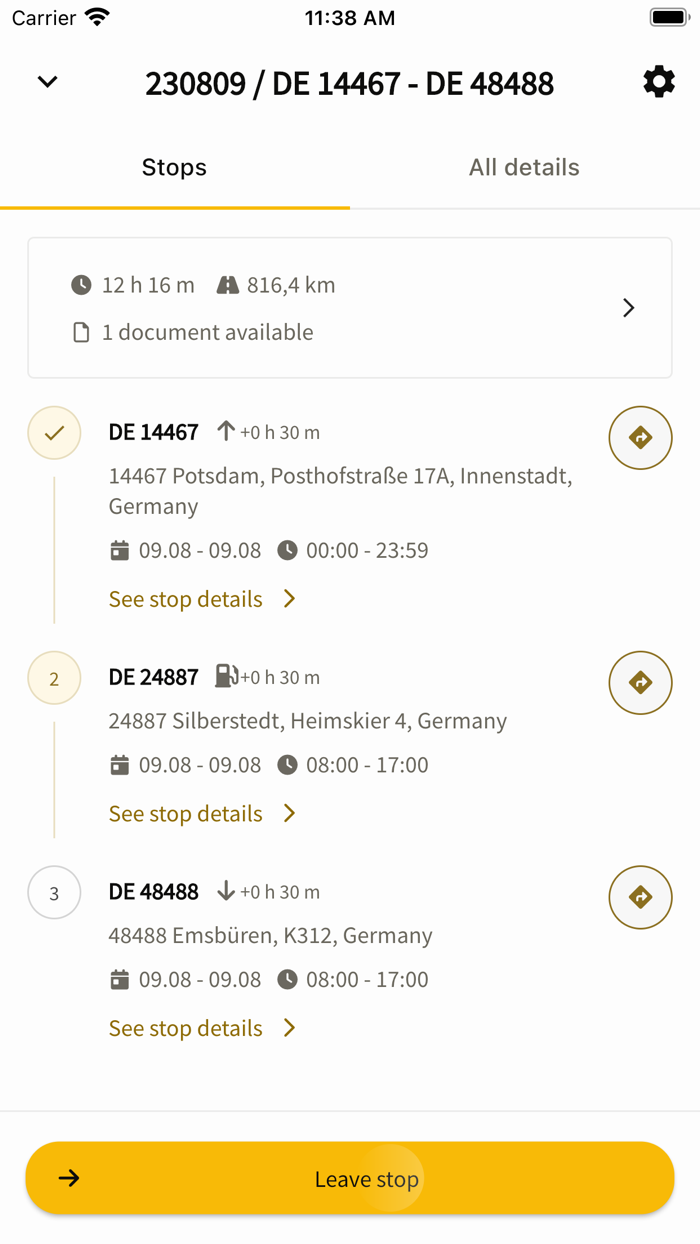Open navigation for stop DE 24887
The image size is (700, 1244).
click(640, 682)
